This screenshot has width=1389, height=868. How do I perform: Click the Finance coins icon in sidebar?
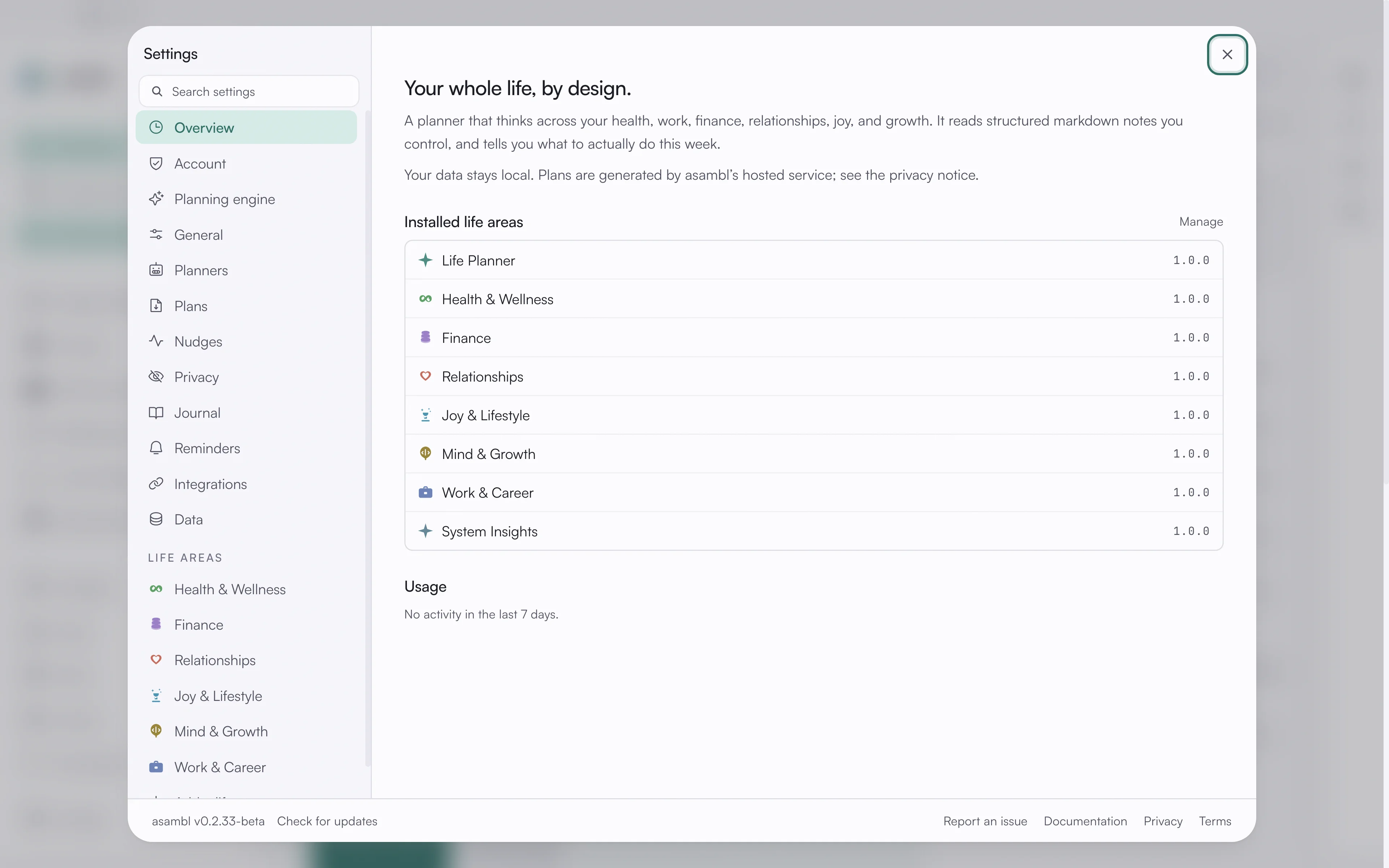(x=156, y=624)
